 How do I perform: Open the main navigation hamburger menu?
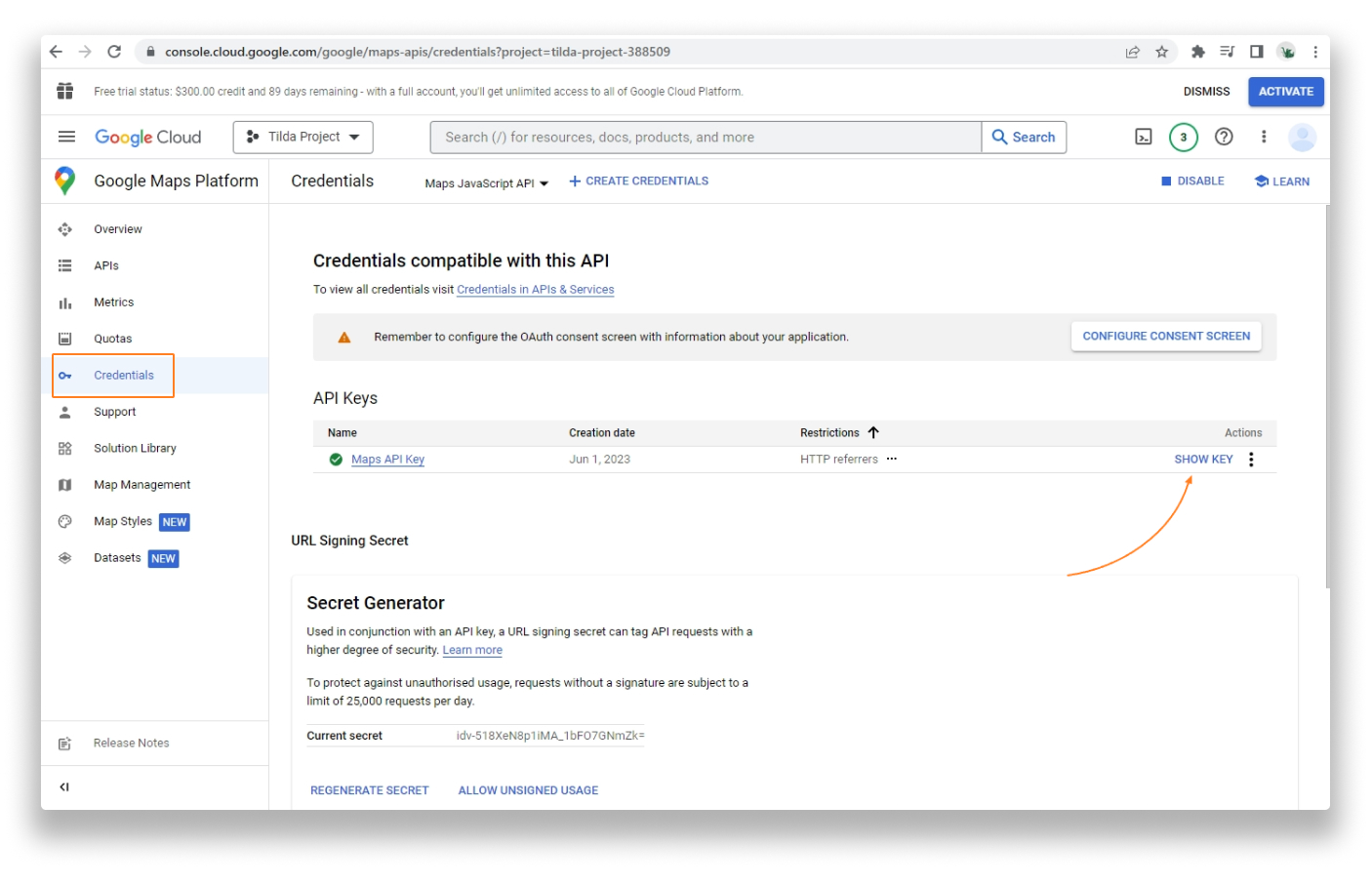click(66, 137)
